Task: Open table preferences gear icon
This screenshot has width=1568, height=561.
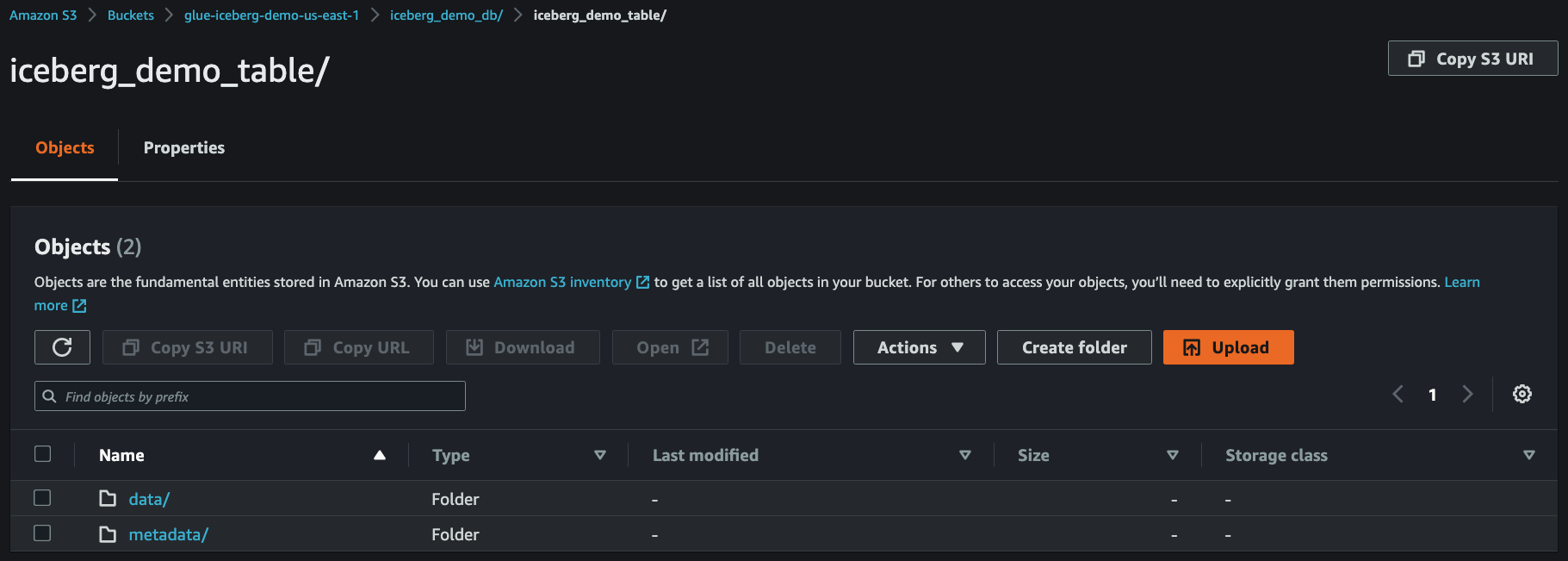Action: pos(1522,394)
